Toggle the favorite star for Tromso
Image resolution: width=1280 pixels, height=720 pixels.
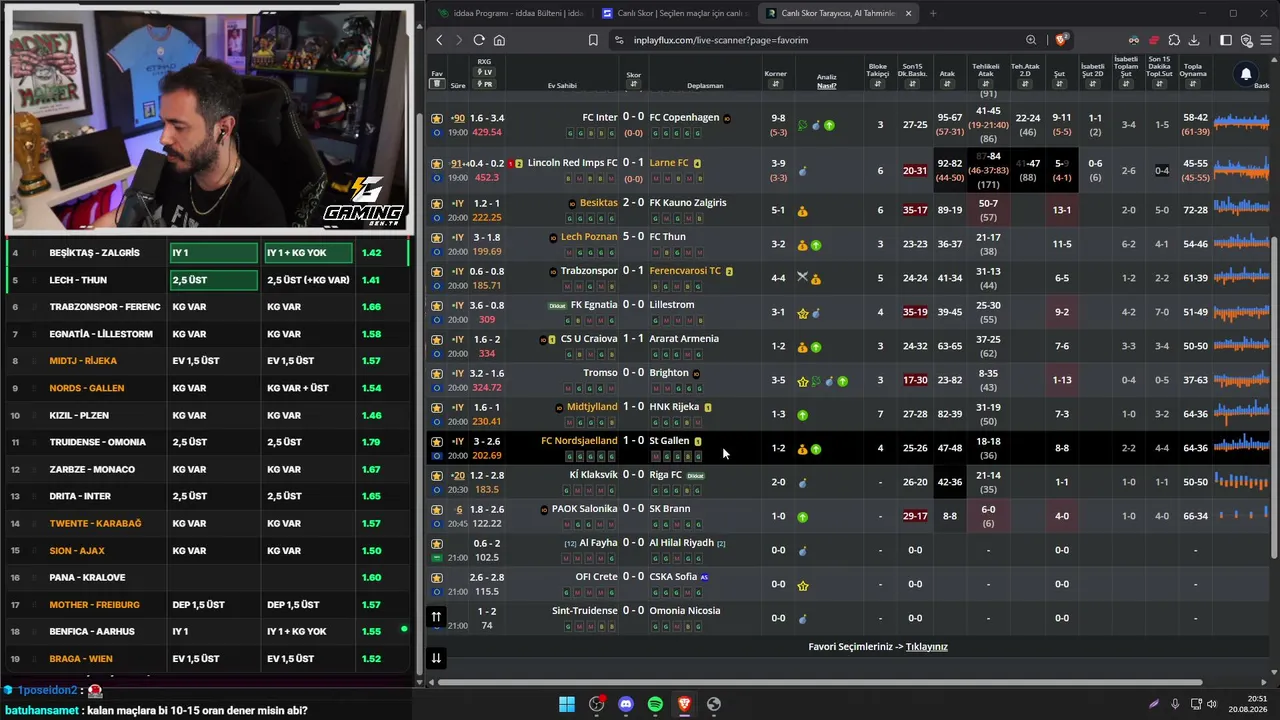[x=437, y=373]
